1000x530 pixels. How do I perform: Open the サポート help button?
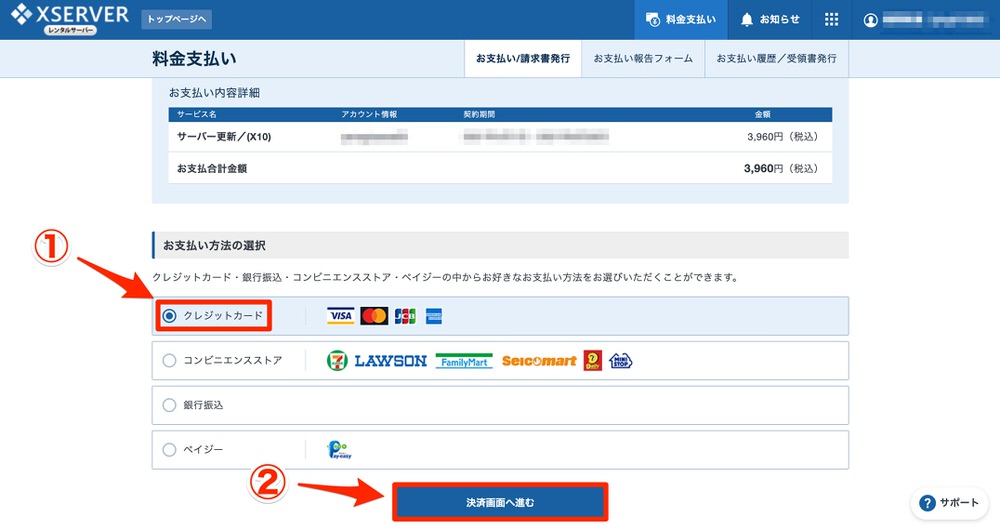(x=949, y=503)
